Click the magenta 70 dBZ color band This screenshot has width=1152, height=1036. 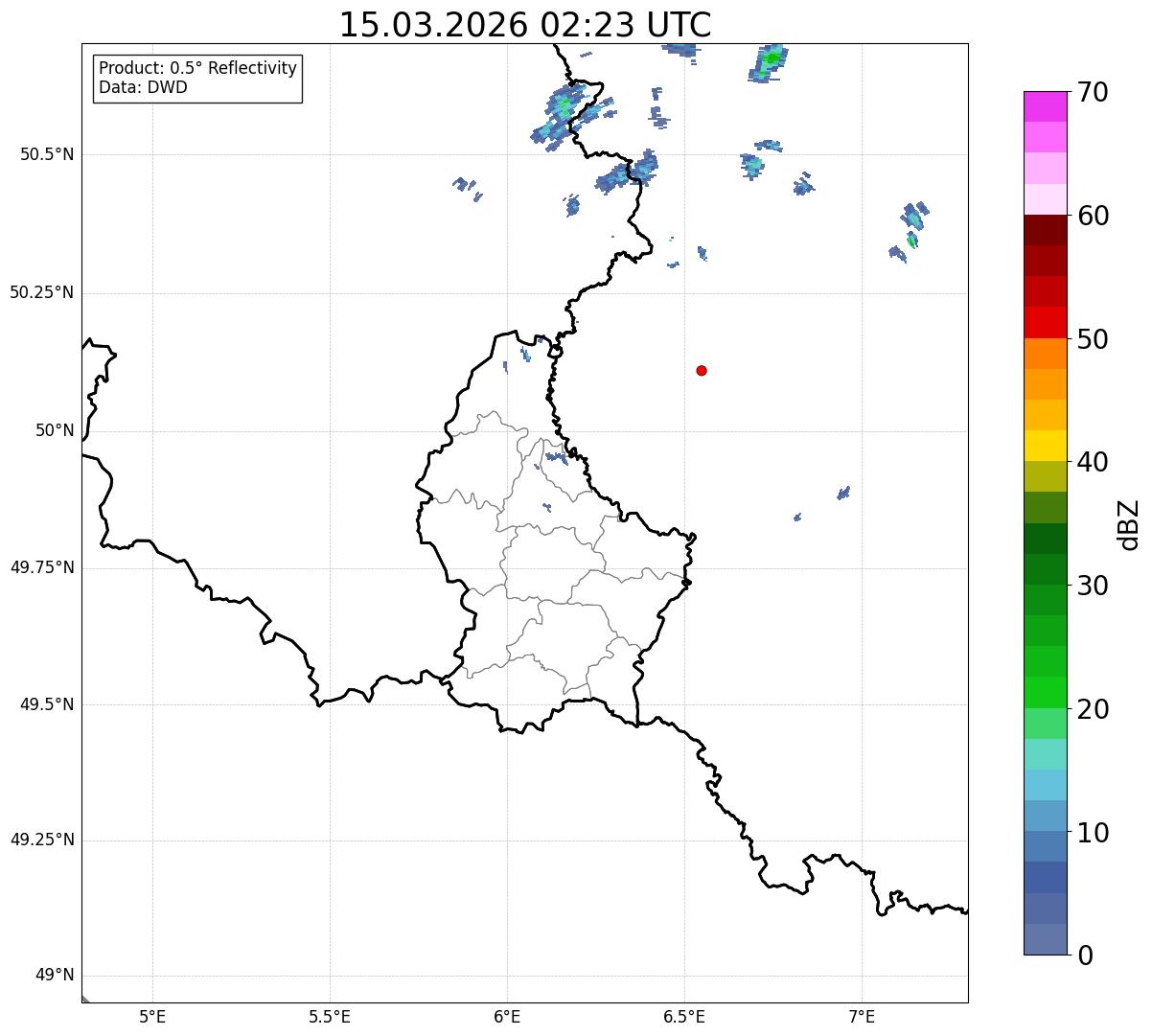[1045, 106]
